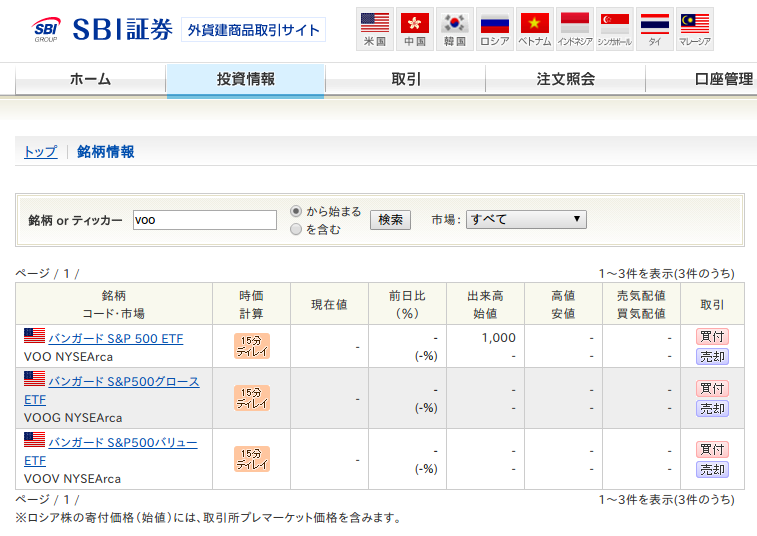Click the 現在値 column header
This screenshot has width=757, height=536.
tap(329, 304)
